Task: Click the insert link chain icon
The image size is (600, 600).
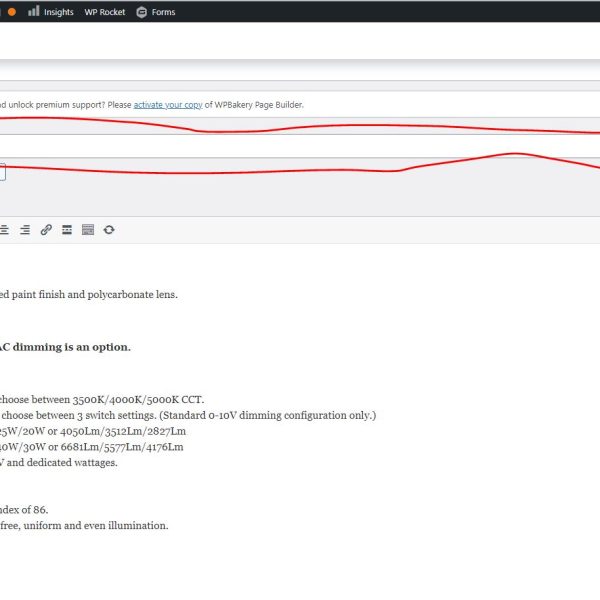Action: click(46, 230)
